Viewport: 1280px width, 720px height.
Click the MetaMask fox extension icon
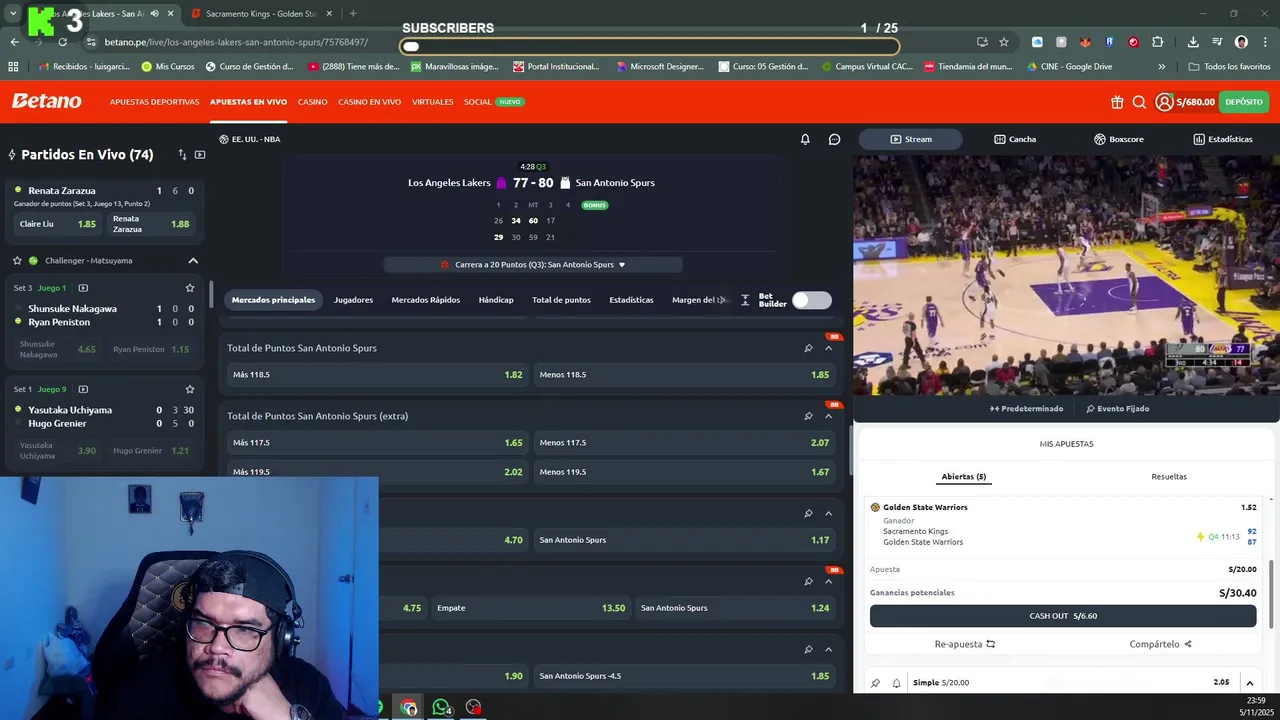point(1085,42)
